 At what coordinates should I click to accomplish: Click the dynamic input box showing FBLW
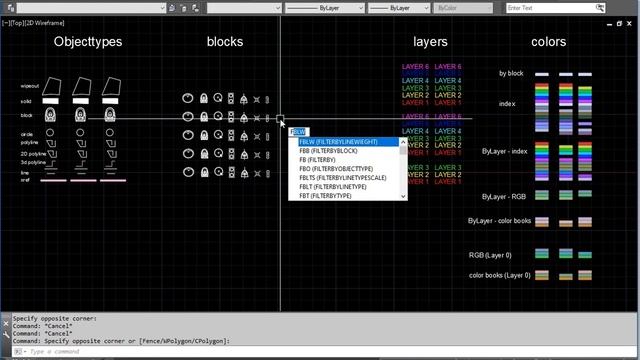pos(299,132)
